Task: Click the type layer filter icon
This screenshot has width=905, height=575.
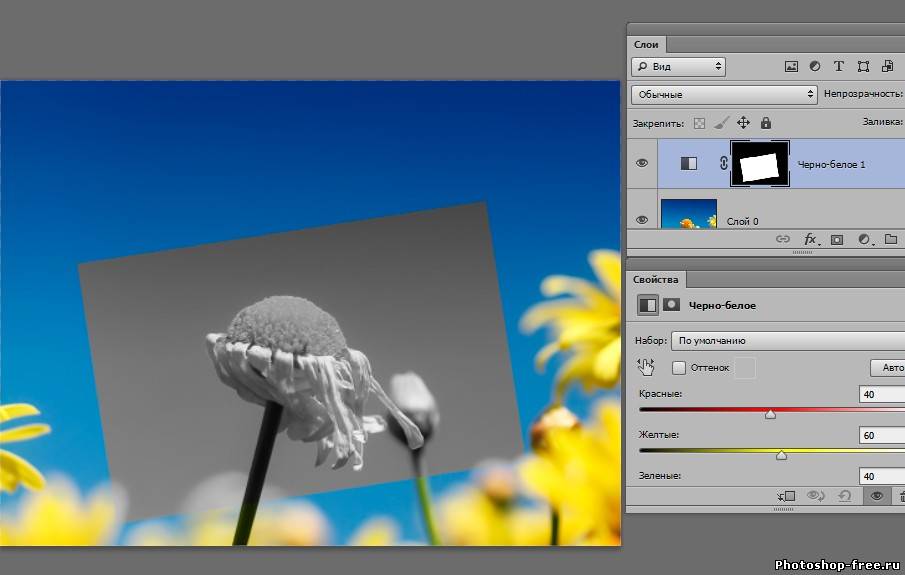Action: pos(839,67)
